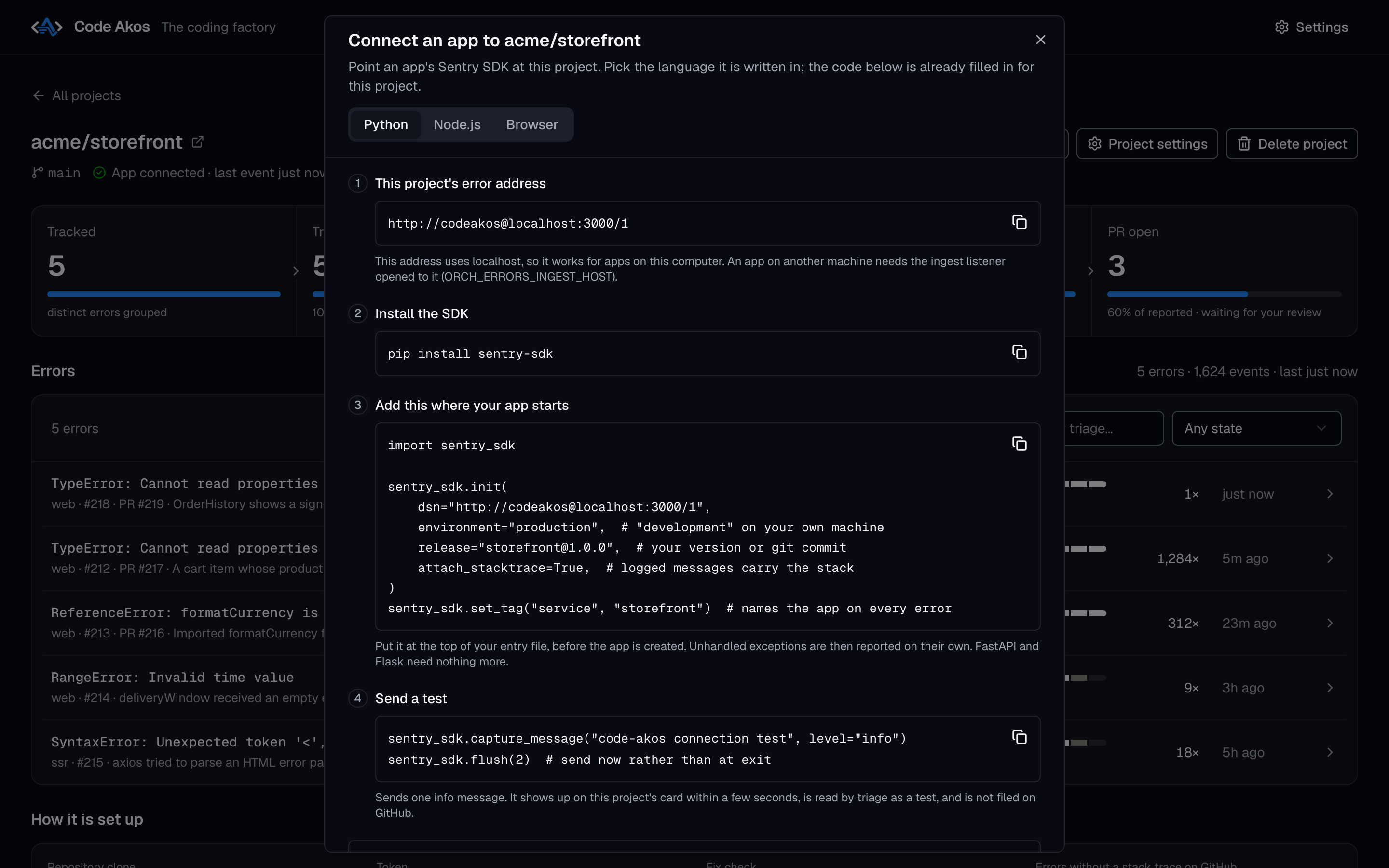The image size is (1389, 868).
Task: Click the SyntaxError: Unexpected token row
Action: tap(694, 752)
